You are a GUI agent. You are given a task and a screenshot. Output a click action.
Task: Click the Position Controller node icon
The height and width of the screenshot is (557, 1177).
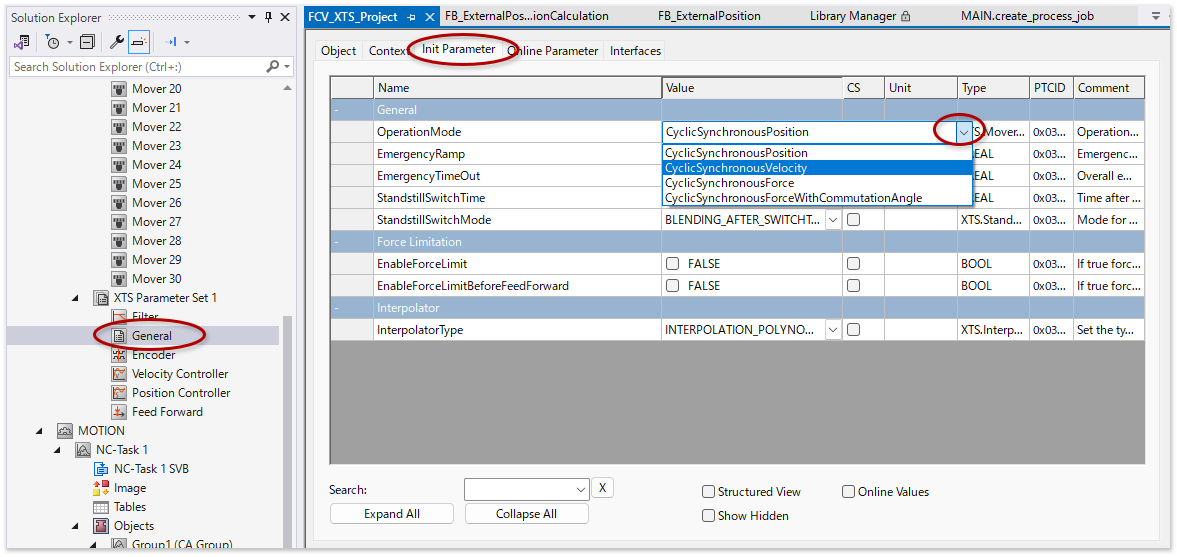click(x=119, y=393)
